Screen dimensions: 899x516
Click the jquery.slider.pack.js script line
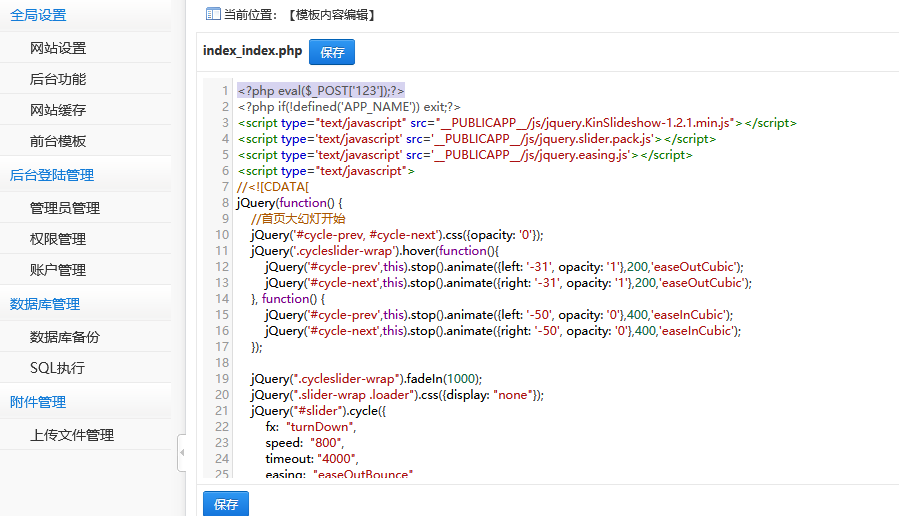coord(476,139)
